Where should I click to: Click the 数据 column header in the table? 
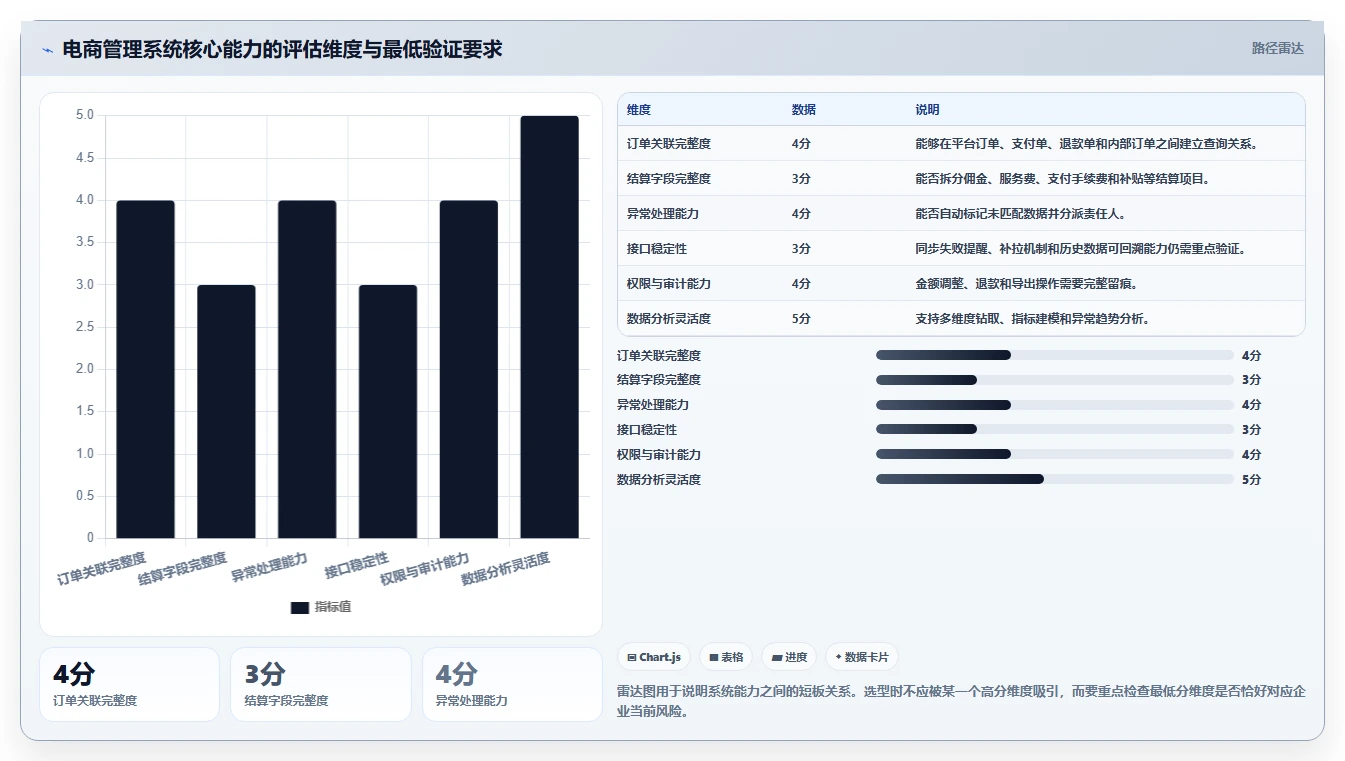803,110
